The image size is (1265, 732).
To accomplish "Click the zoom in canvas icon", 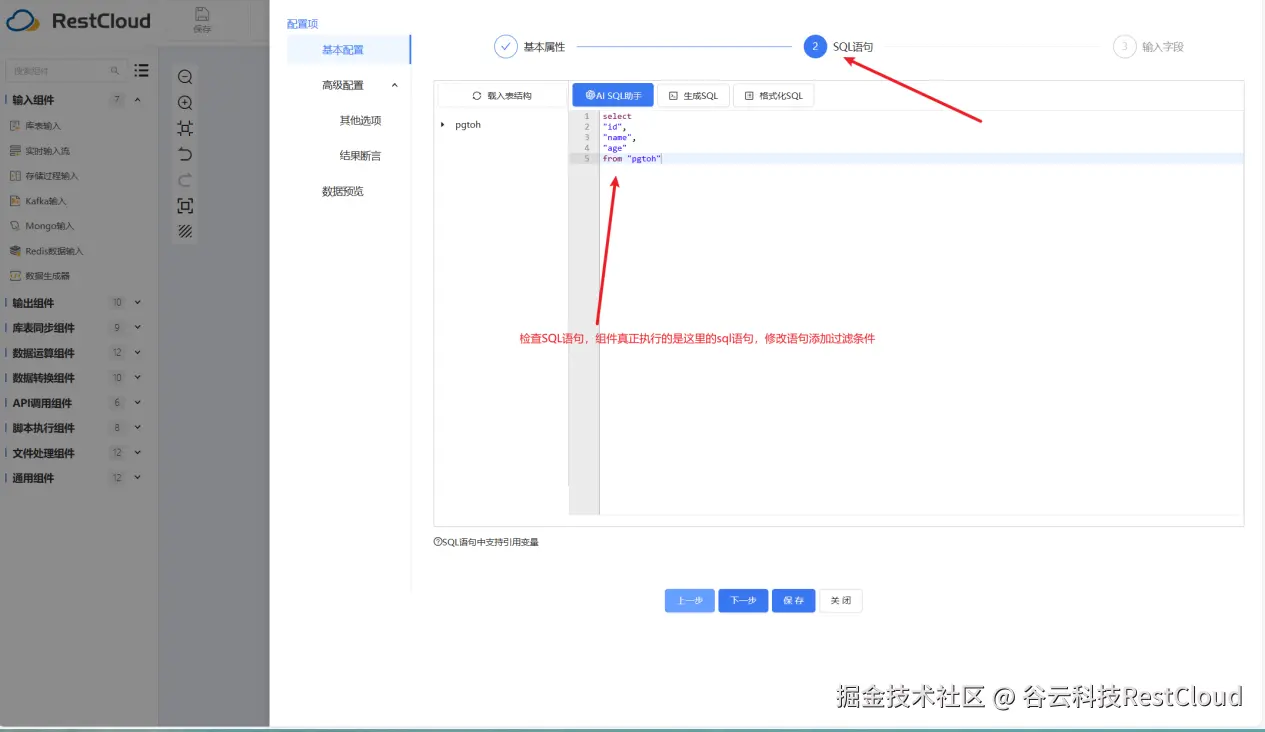I will pos(185,103).
